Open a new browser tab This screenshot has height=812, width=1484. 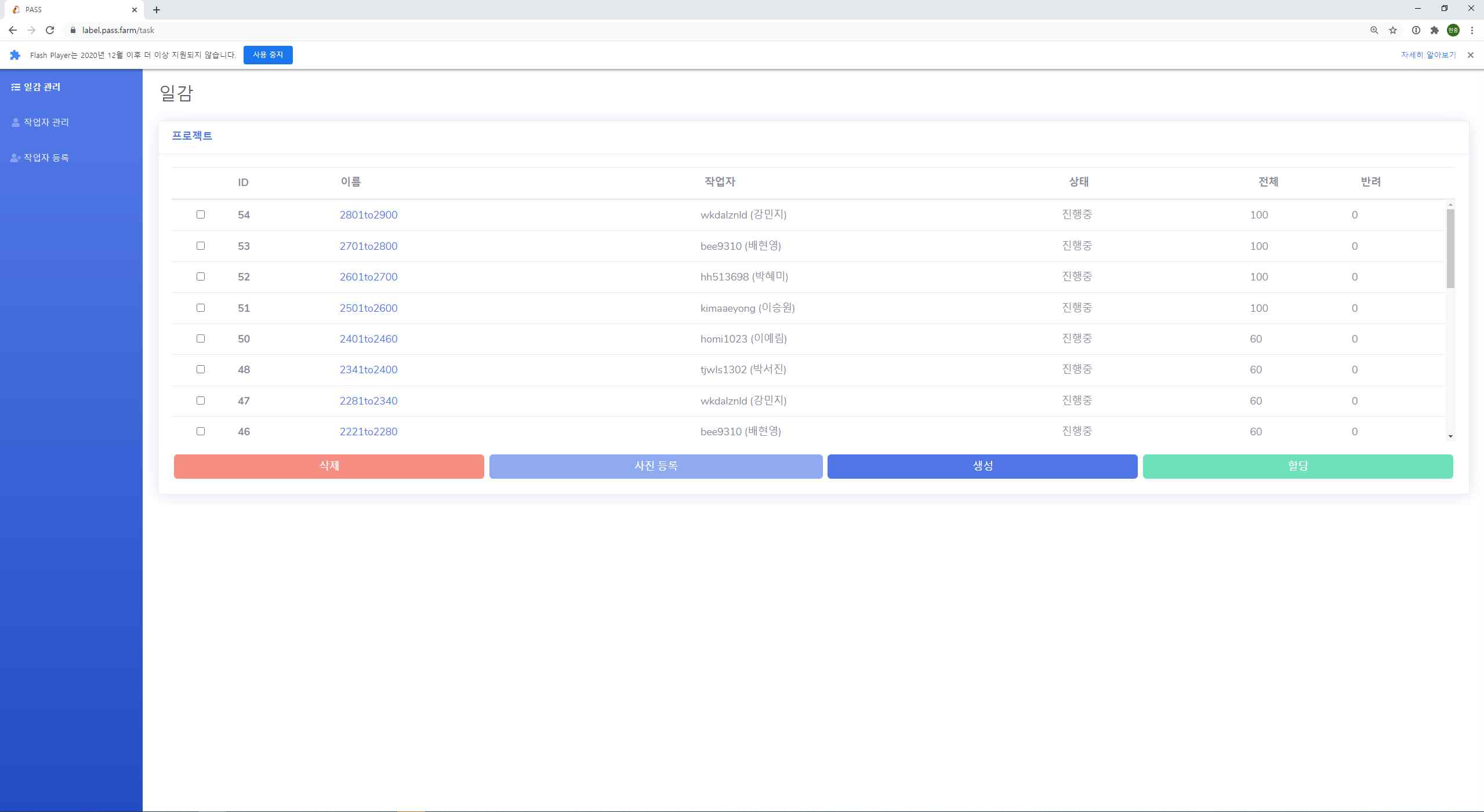[x=157, y=10]
